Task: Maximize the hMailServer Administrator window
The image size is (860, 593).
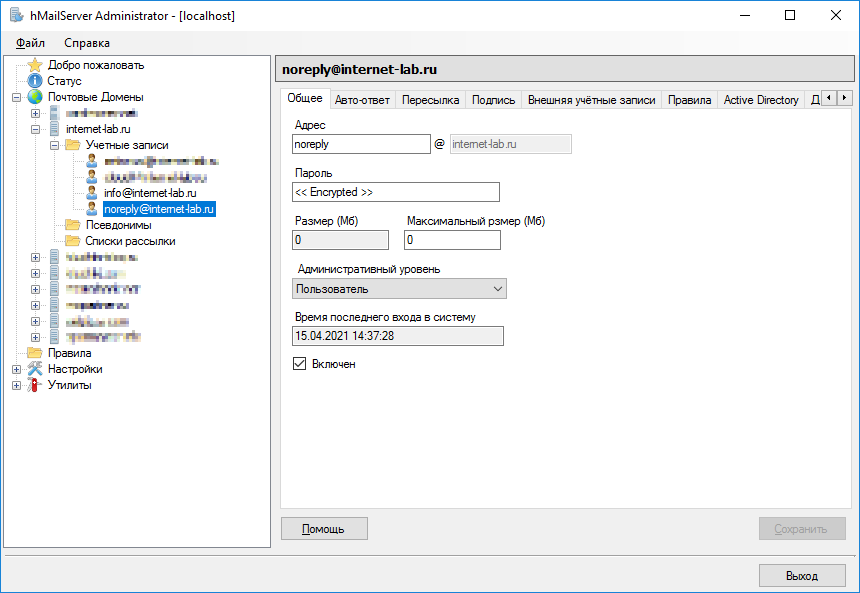Action: 790,15
